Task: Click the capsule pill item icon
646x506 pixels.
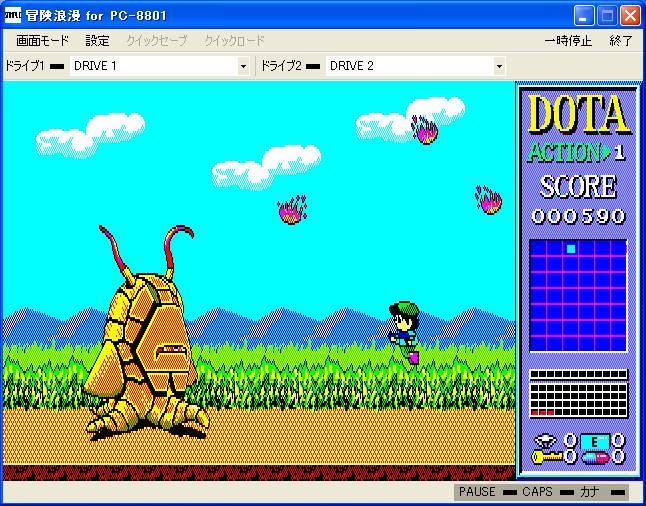Action: tap(596, 457)
